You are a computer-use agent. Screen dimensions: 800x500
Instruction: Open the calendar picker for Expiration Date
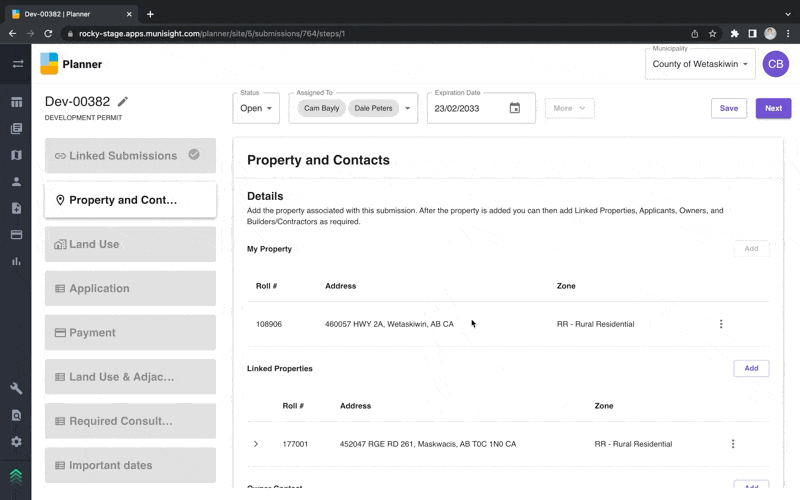515,108
